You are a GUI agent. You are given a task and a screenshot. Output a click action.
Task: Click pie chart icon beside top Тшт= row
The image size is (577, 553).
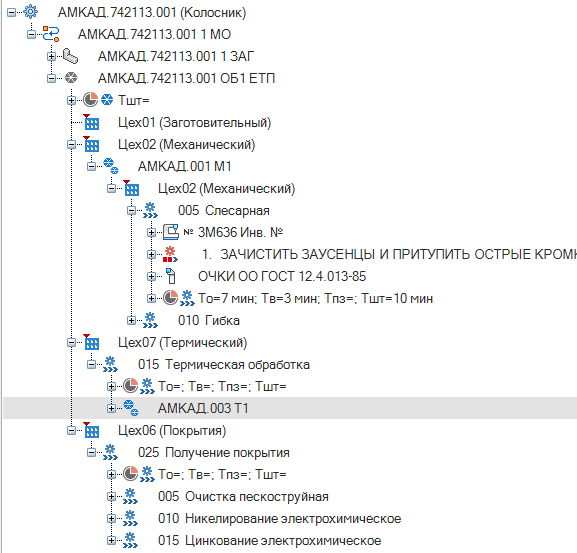tap(91, 100)
